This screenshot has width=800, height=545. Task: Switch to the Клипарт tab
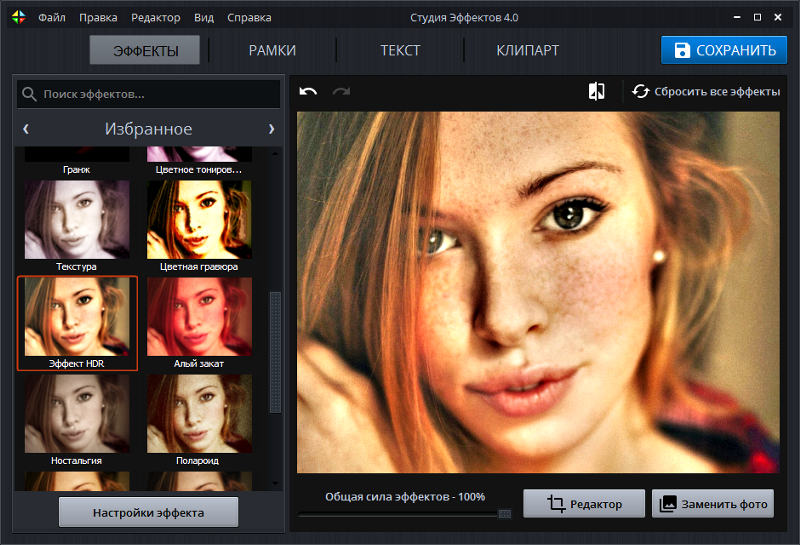point(528,50)
